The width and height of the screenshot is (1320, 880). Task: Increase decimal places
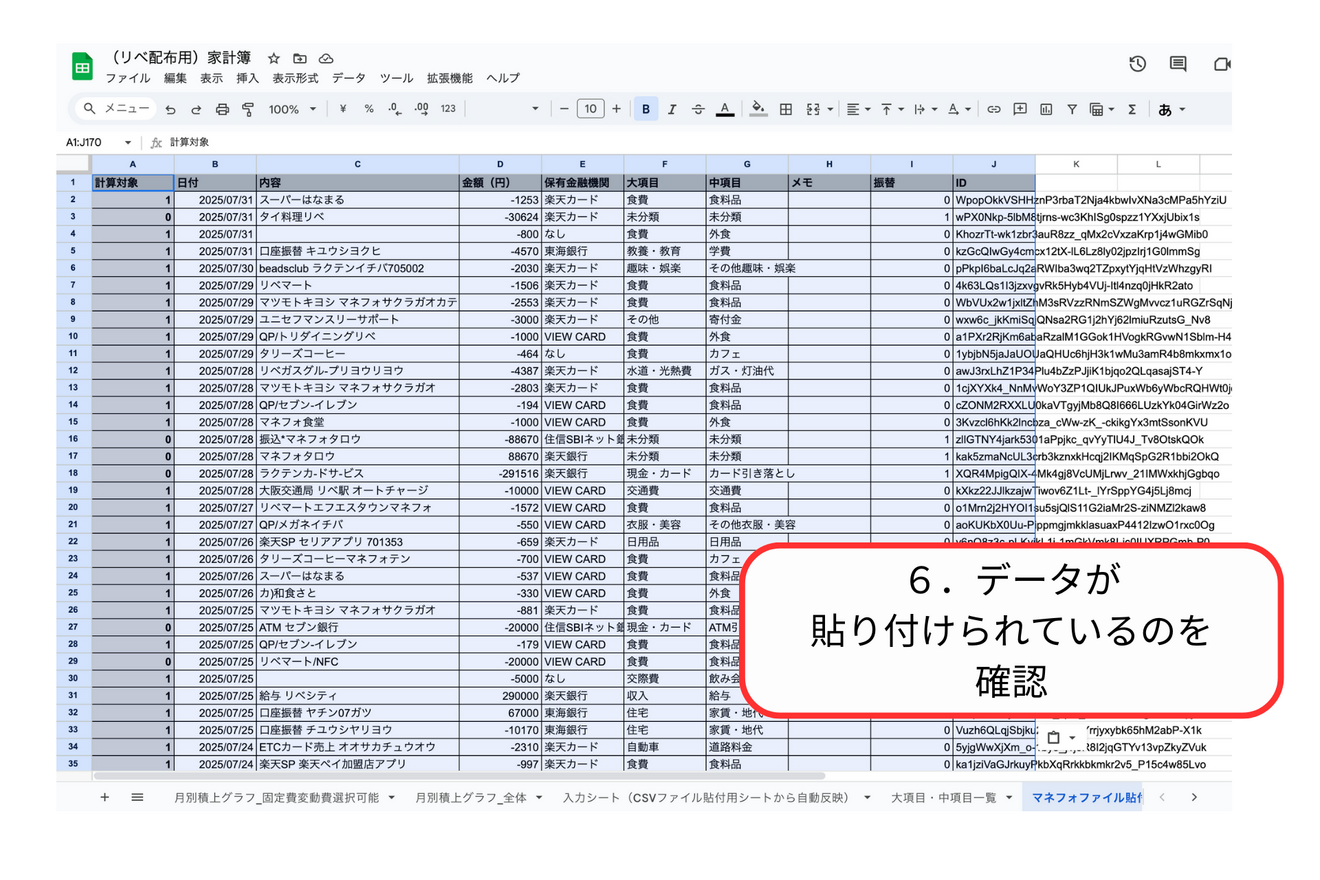click(421, 109)
